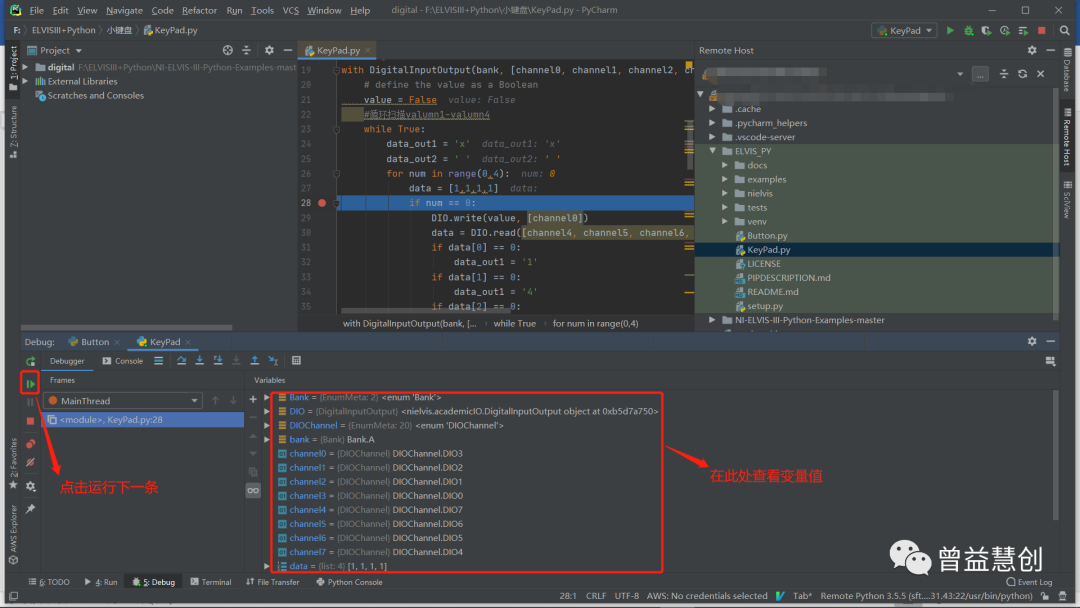The height and width of the screenshot is (608, 1080).
Task: Step into the current function call
Action: (200, 361)
